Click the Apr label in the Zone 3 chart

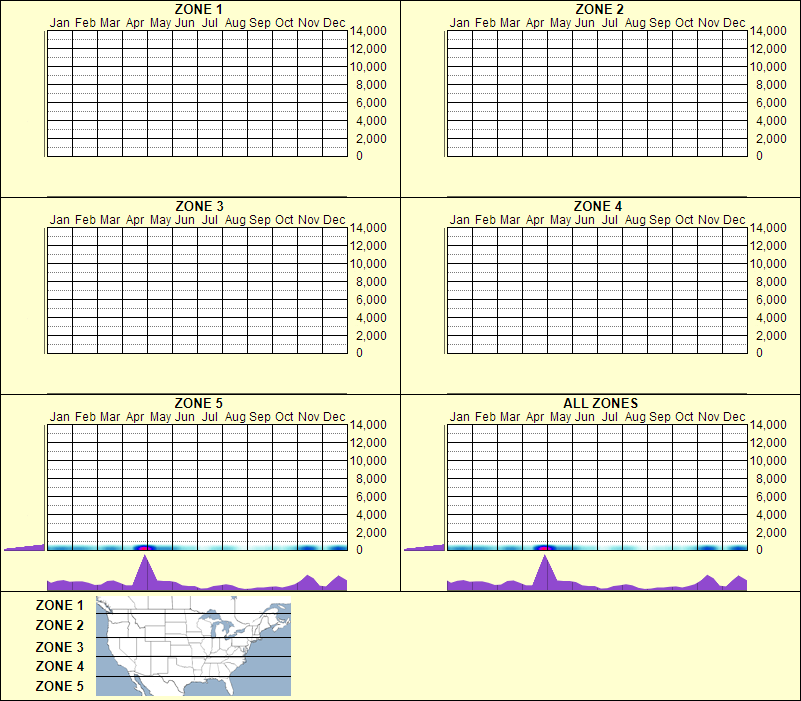pos(135,220)
